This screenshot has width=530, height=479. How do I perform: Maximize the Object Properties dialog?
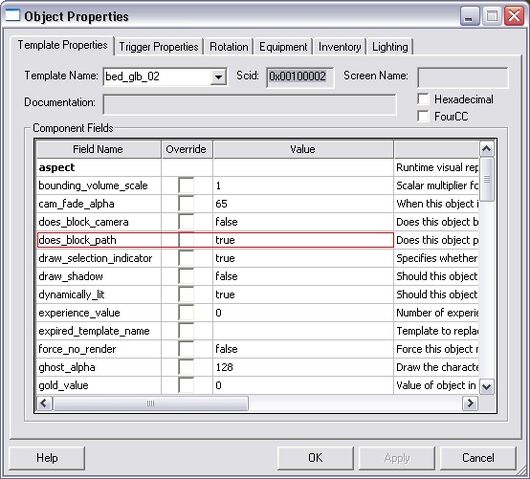click(x=492, y=16)
